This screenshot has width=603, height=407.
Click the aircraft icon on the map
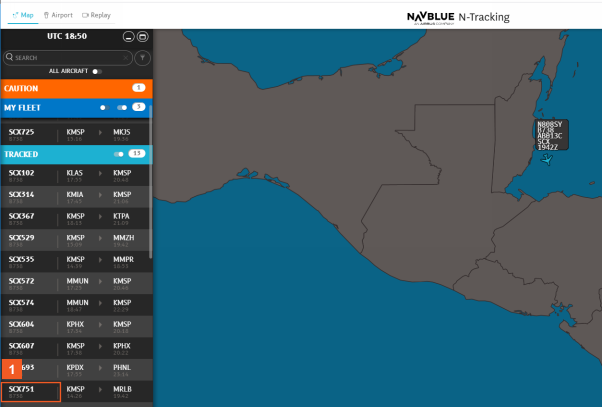[546, 158]
